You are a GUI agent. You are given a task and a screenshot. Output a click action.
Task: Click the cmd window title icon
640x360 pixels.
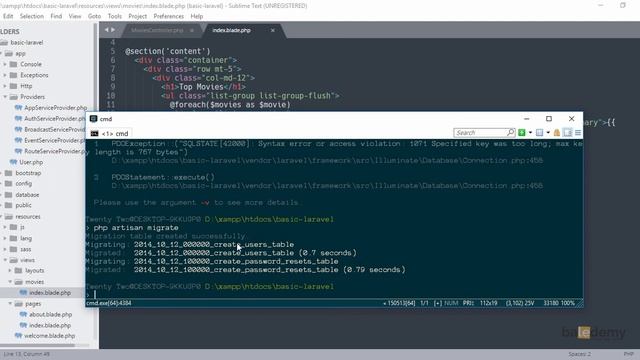[93, 119]
